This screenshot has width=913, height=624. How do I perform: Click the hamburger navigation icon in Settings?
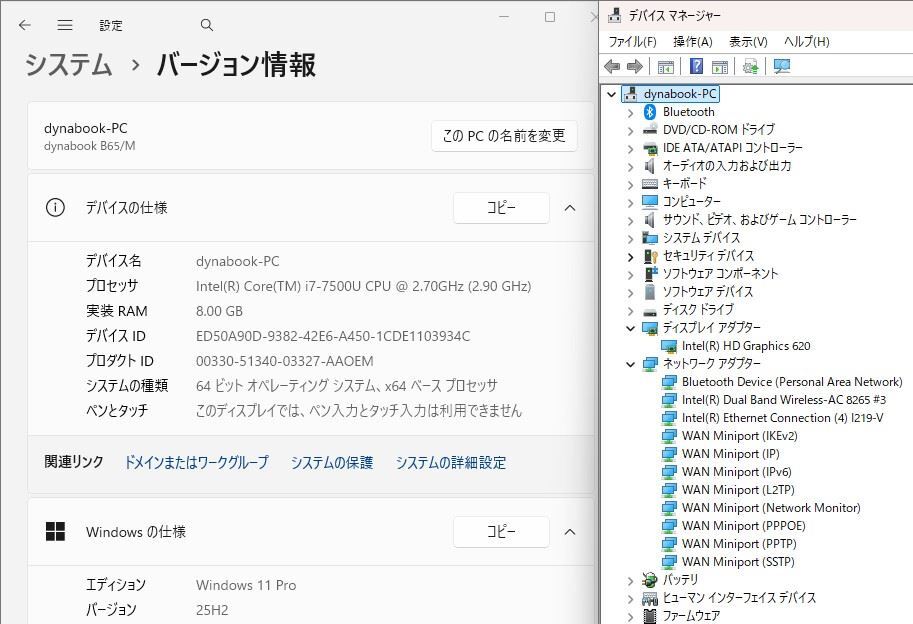[x=65, y=25]
